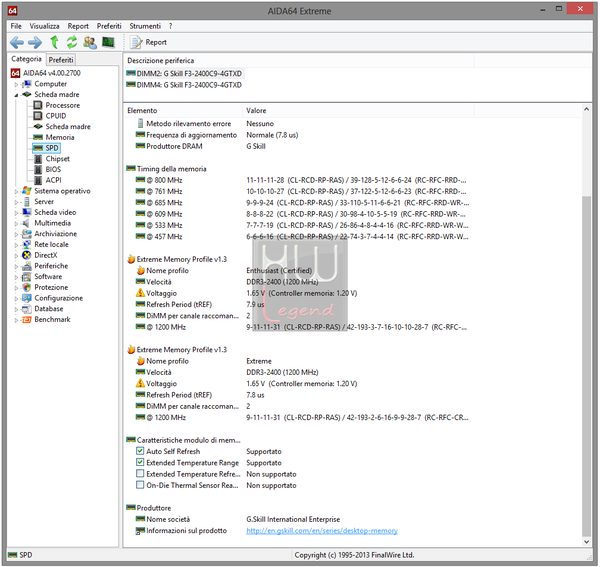The width and height of the screenshot is (600, 567).
Task: Open the File menu
Action: pyautogui.click(x=16, y=26)
